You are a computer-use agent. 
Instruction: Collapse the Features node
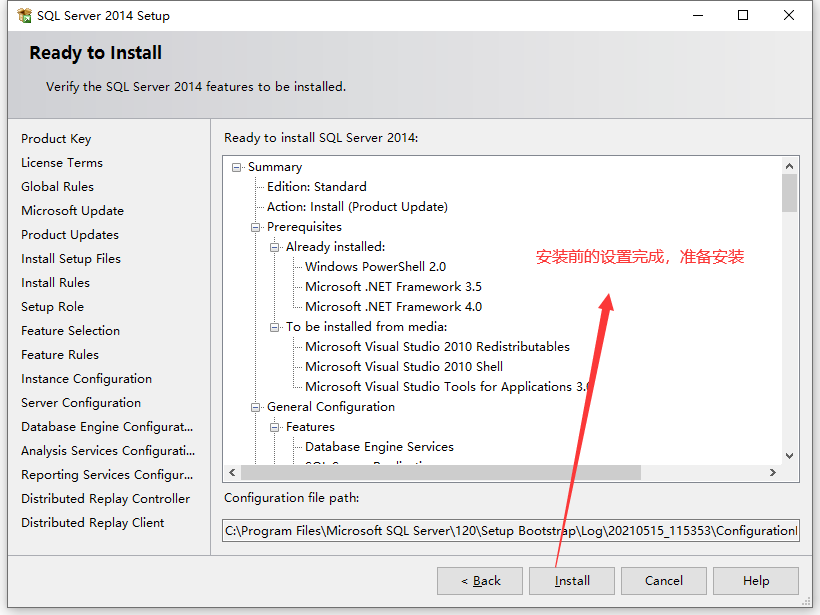pos(275,427)
